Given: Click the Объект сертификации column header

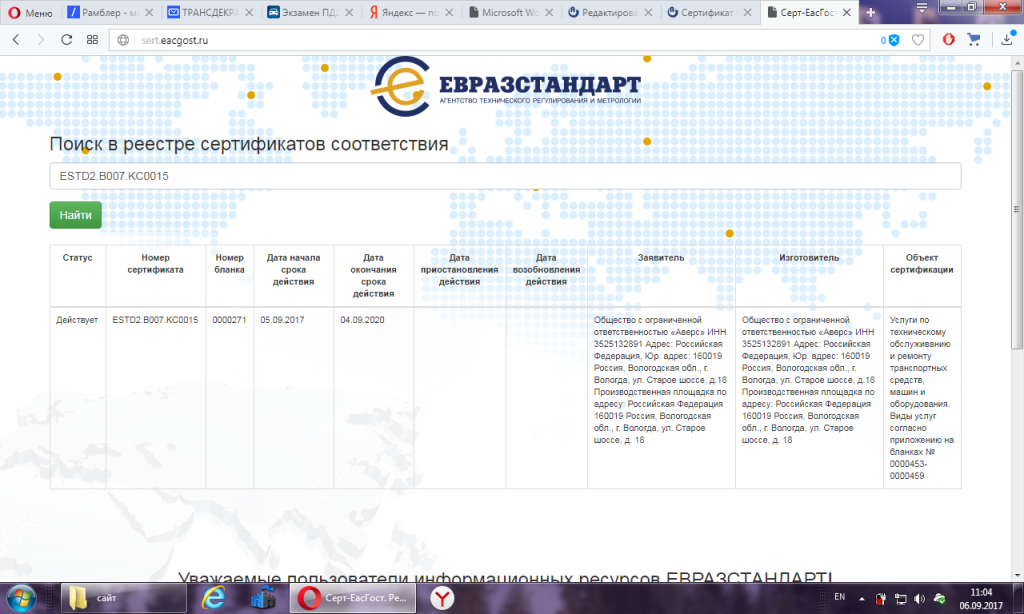Looking at the screenshot, I should pos(921,264).
